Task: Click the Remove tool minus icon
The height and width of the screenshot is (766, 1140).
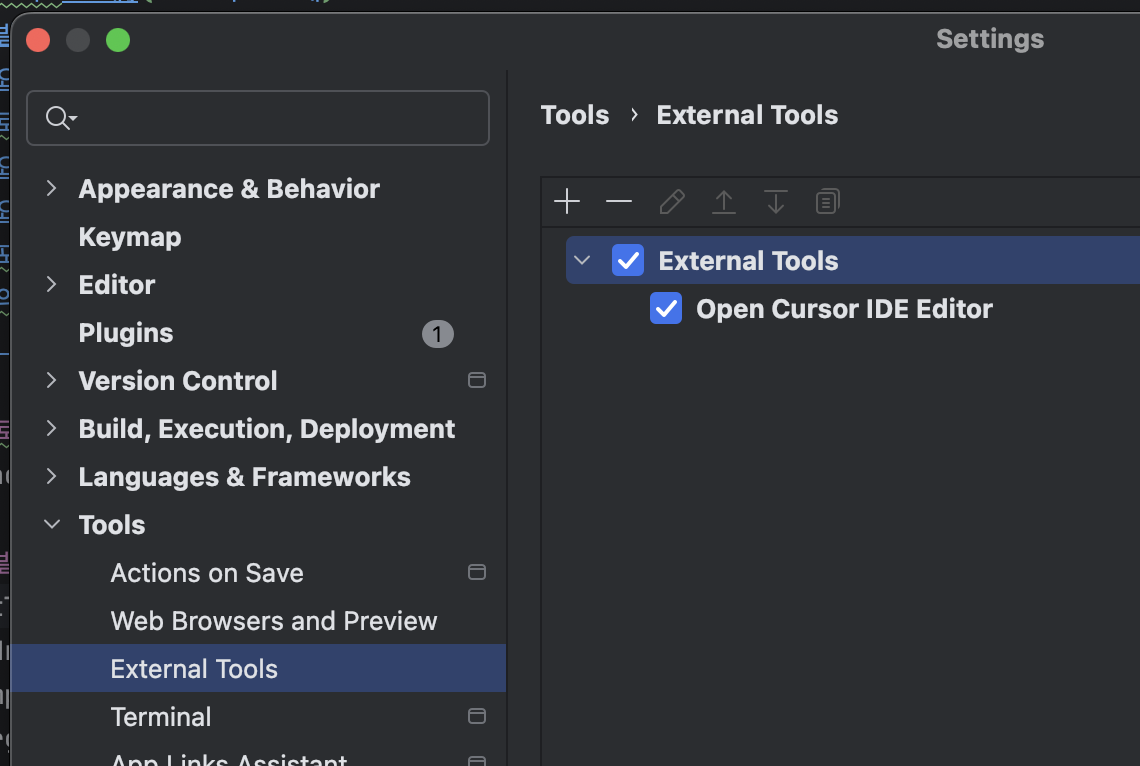Action: pyautogui.click(x=619, y=202)
